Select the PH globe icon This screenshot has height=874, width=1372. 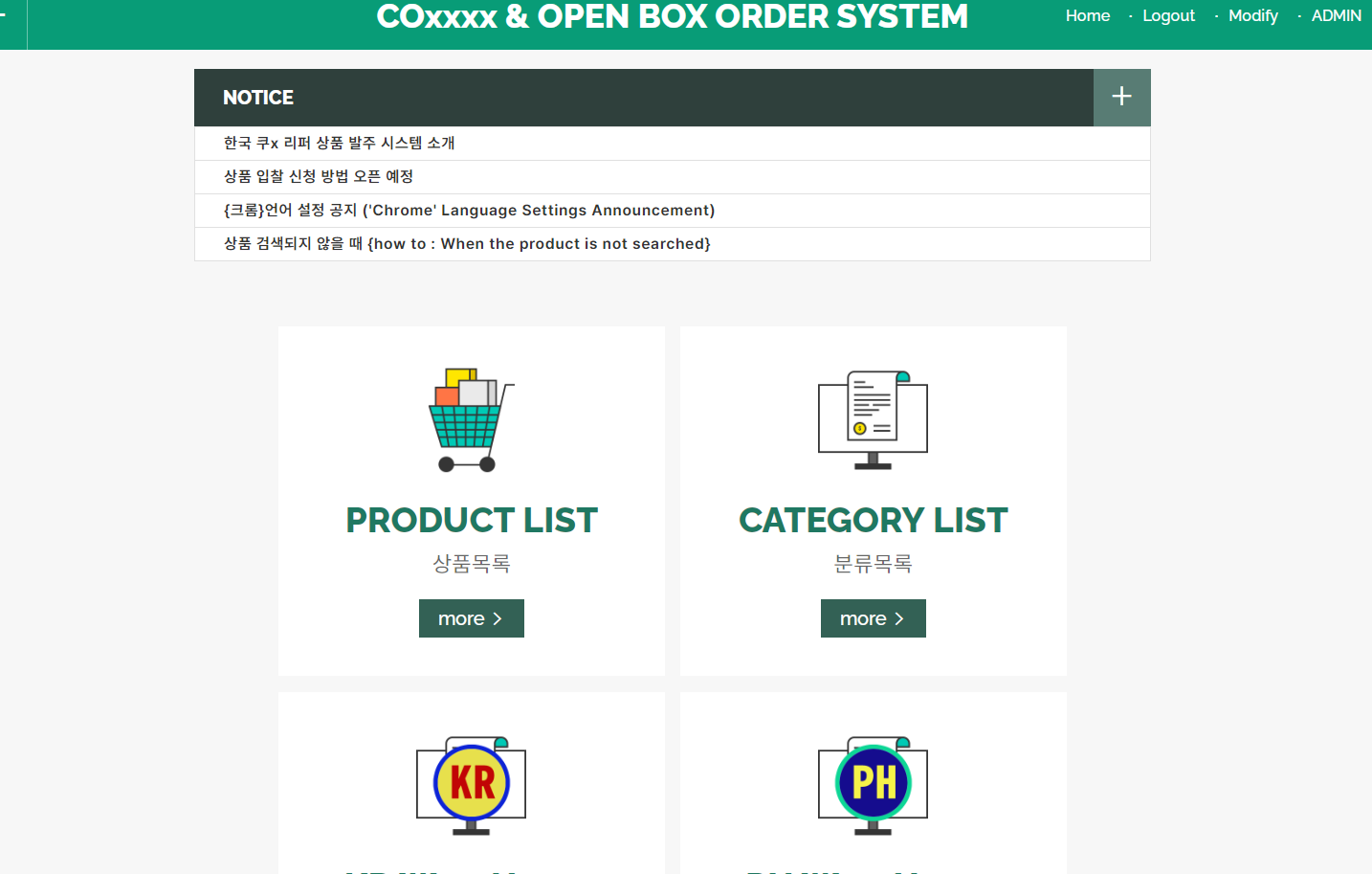[x=873, y=783]
